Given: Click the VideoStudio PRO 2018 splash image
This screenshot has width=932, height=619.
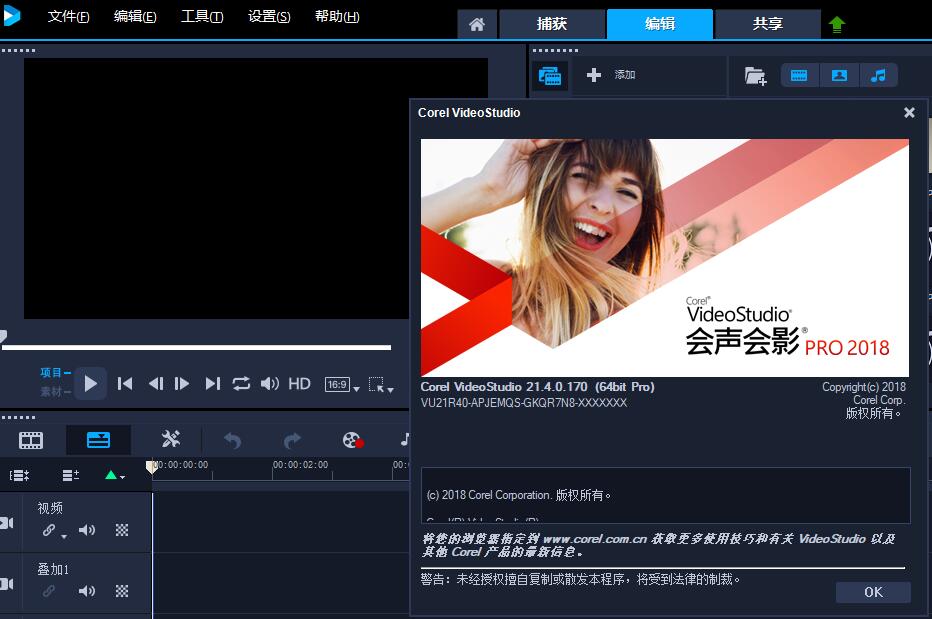Looking at the screenshot, I should click(x=665, y=257).
